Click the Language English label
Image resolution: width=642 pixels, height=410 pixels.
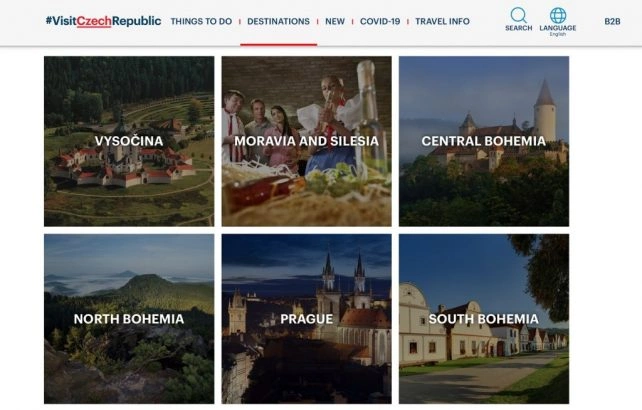[x=558, y=30]
